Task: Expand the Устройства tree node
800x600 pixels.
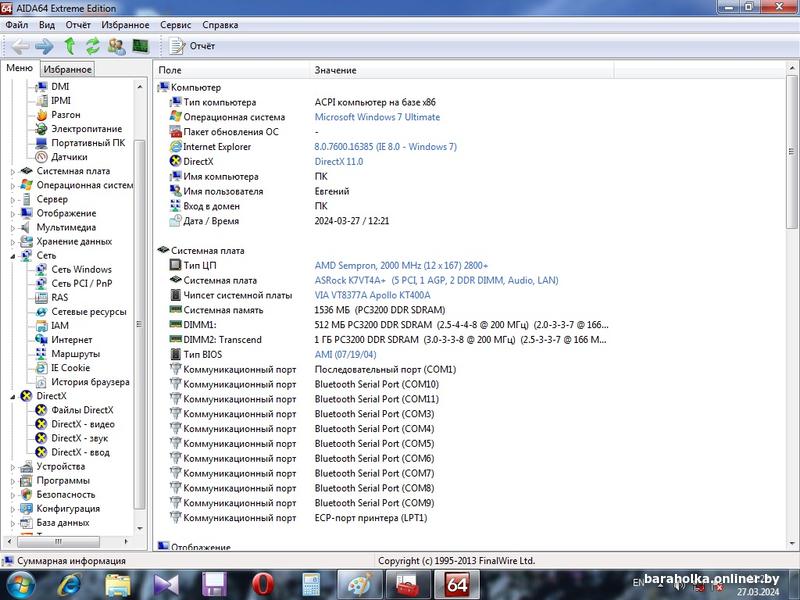Action: click(x=13, y=467)
